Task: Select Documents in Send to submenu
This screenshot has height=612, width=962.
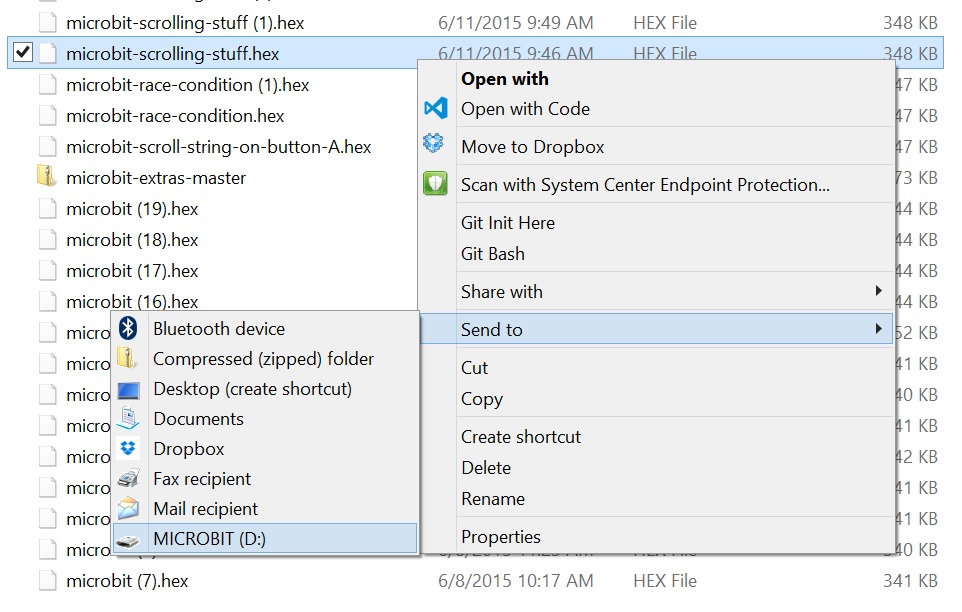Action: (x=198, y=419)
